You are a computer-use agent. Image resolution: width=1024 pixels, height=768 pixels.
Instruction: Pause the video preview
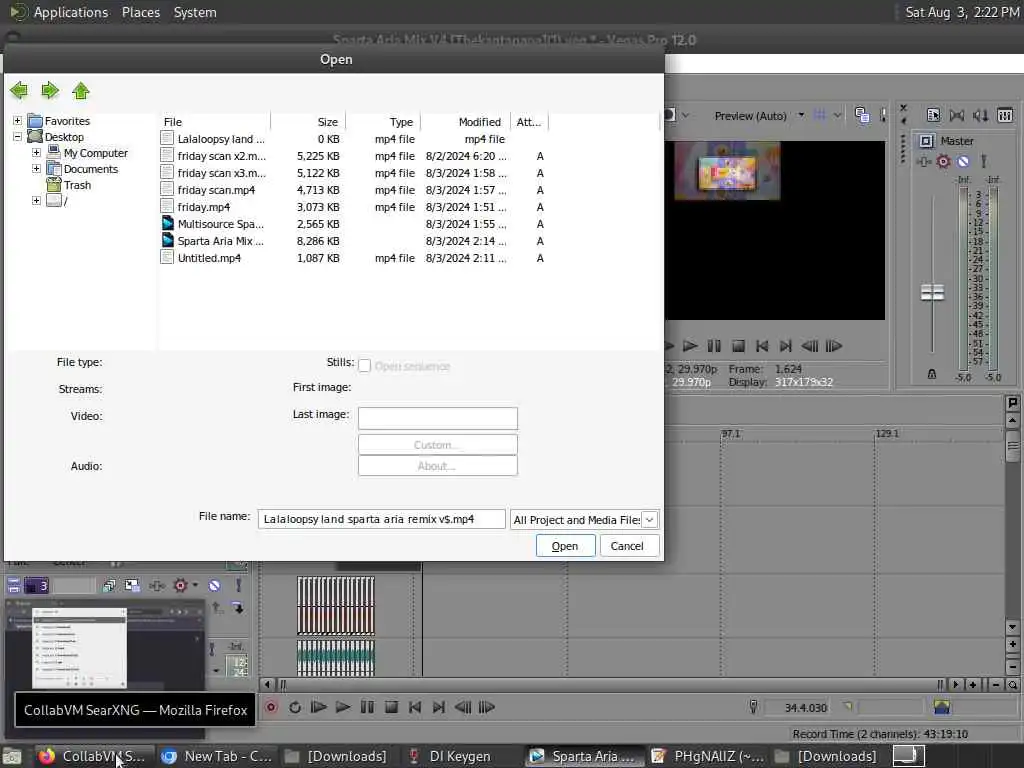(x=714, y=346)
